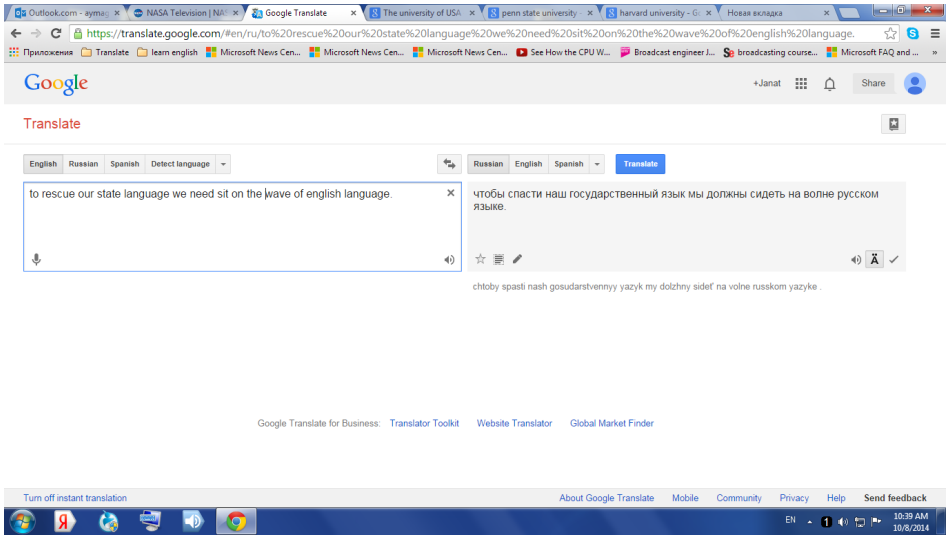Click the pencil icon to suggest an edit

pos(517,259)
